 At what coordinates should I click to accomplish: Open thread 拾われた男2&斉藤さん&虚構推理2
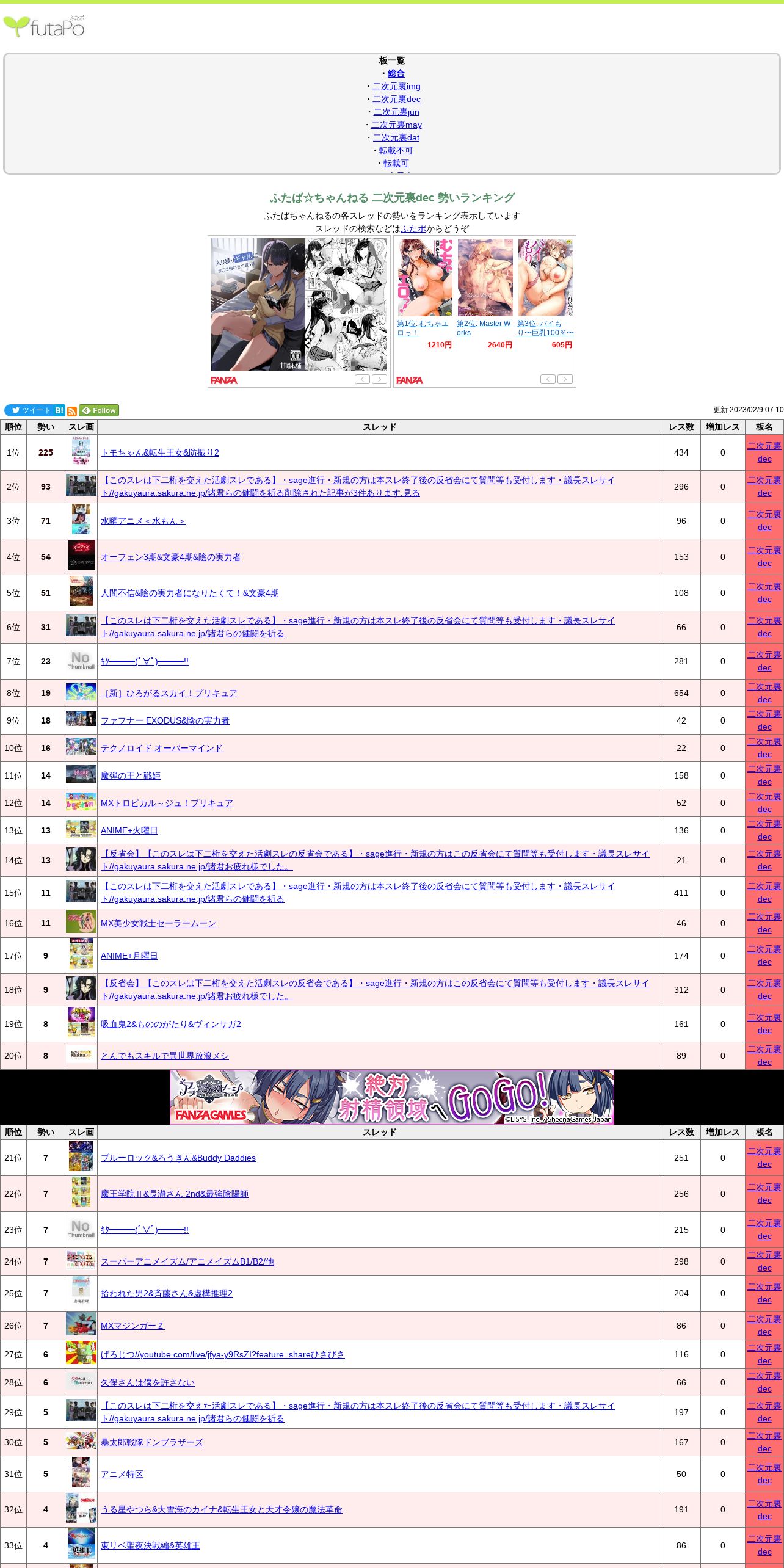(167, 1293)
